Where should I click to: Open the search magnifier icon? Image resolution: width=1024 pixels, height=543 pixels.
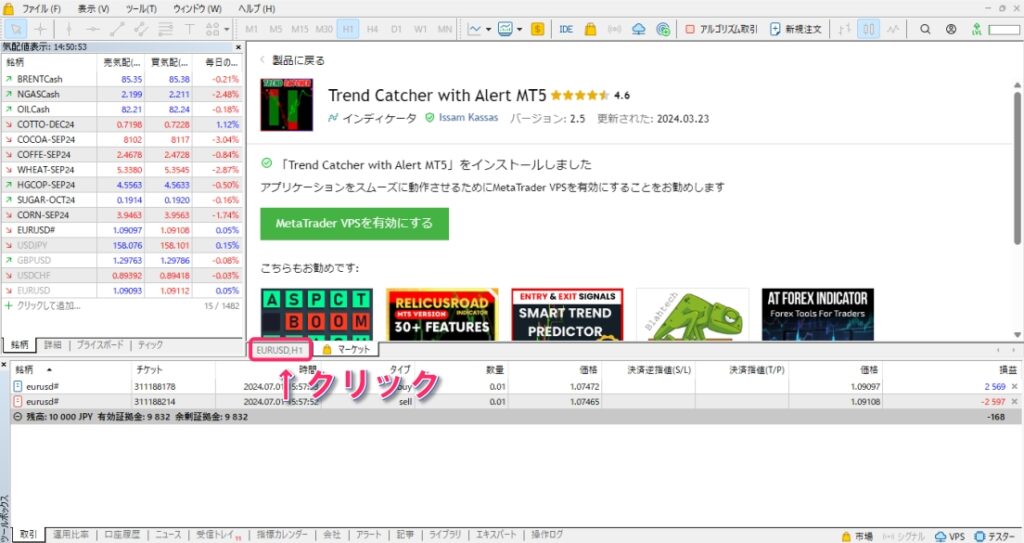pyautogui.click(x=925, y=29)
